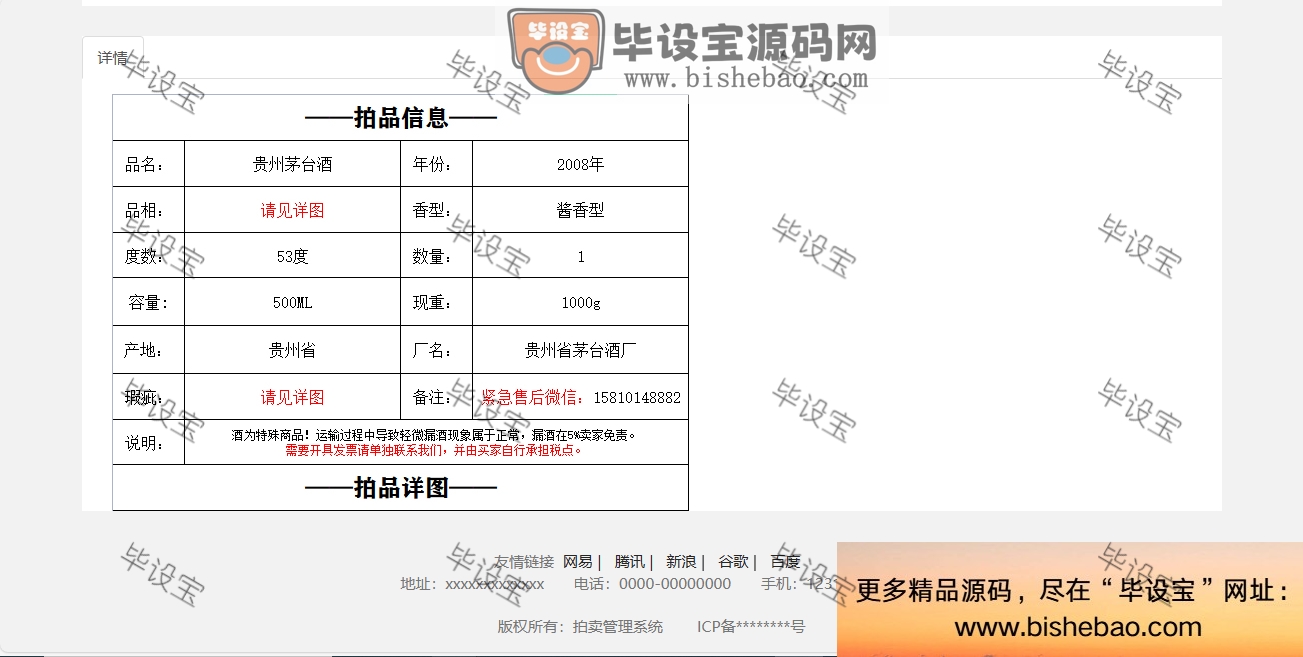Image resolution: width=1303 pixels, height=657 pixels.
Task: Click the footer 地址 address text
Action: (x=472, y=584)
